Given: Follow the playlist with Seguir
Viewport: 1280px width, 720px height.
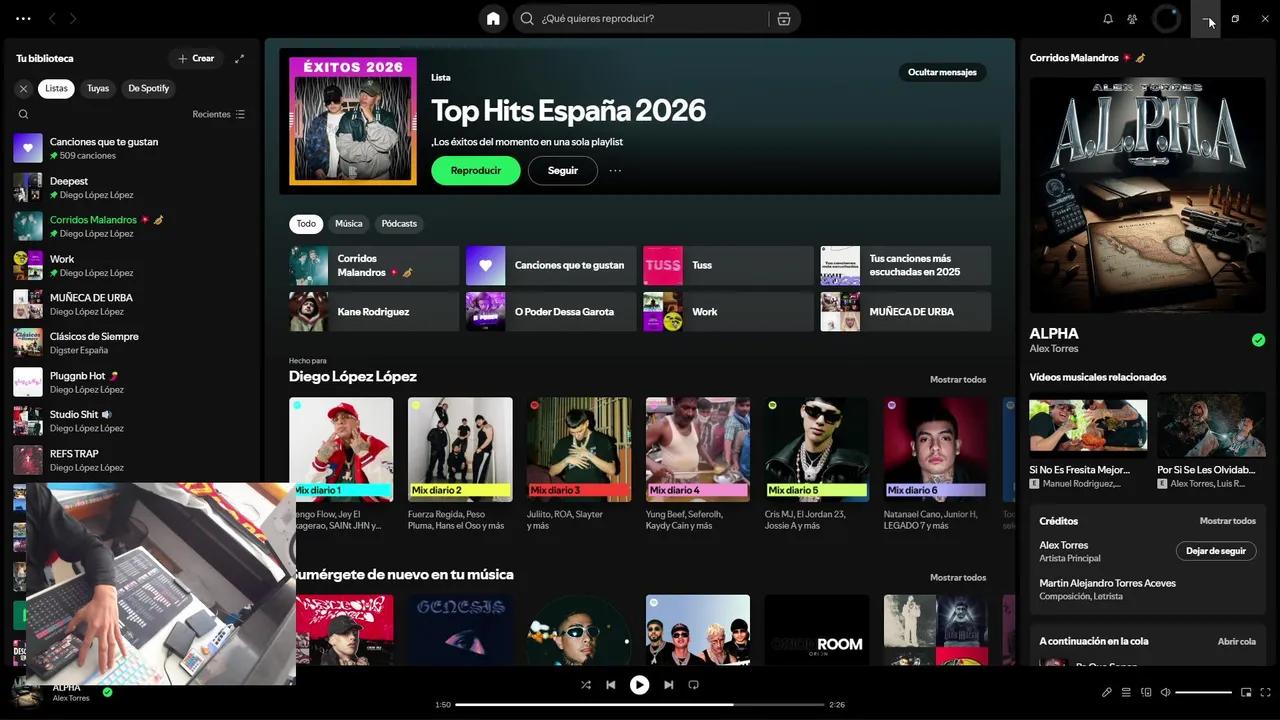Looking at the screenshot, I should coord(563,170).
